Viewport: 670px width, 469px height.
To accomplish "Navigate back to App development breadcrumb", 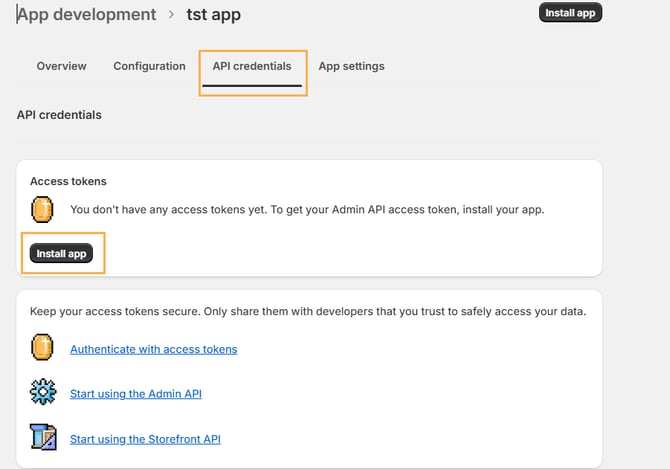I will click(x=87, y=15).
